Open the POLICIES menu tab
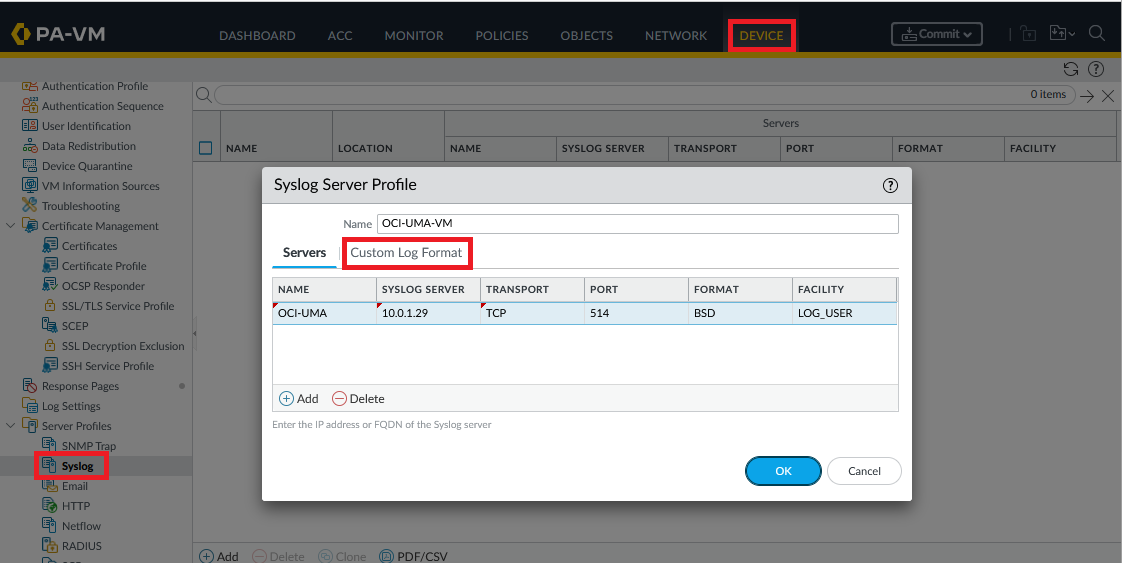This screenshot has height=563, width=1122. coord(501,36)
